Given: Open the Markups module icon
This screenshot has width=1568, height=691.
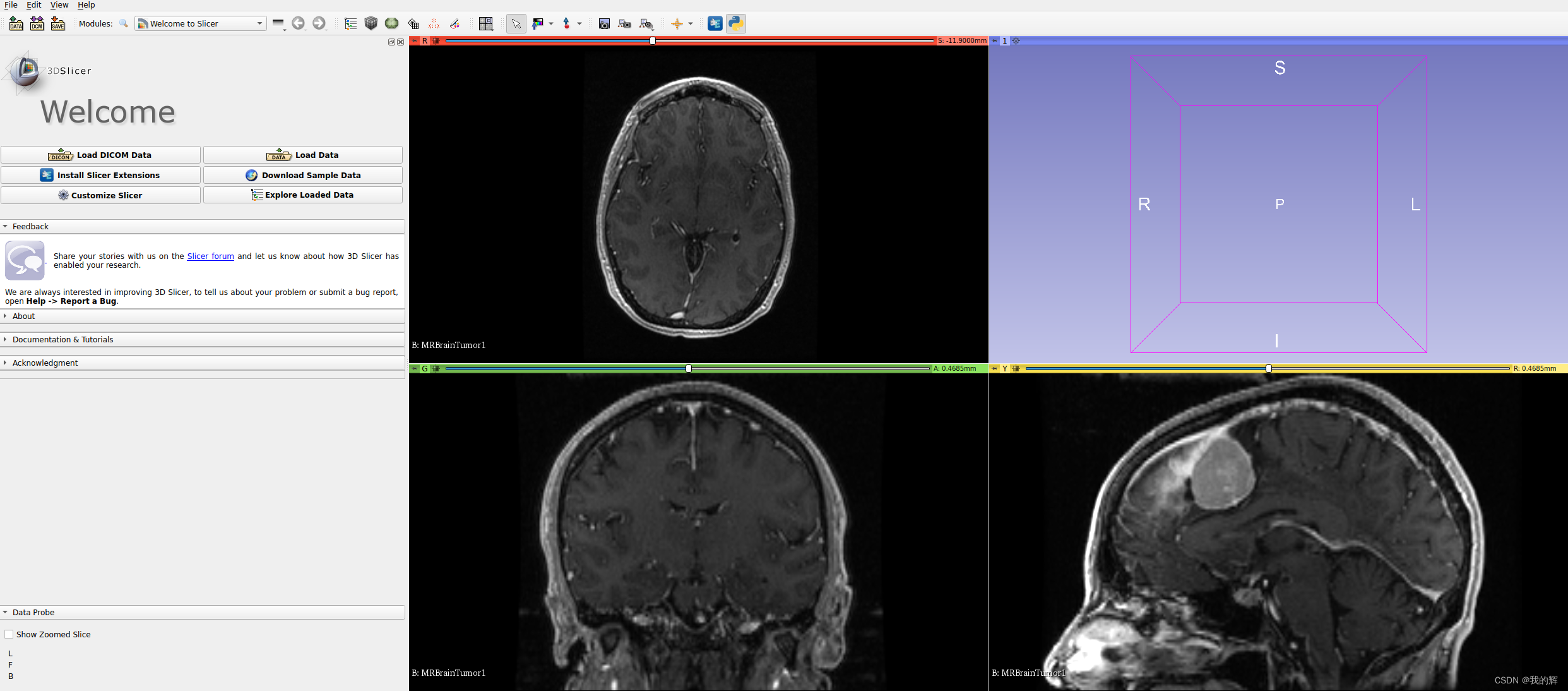Looking at the screenshot, I should [x=434, y=24].
